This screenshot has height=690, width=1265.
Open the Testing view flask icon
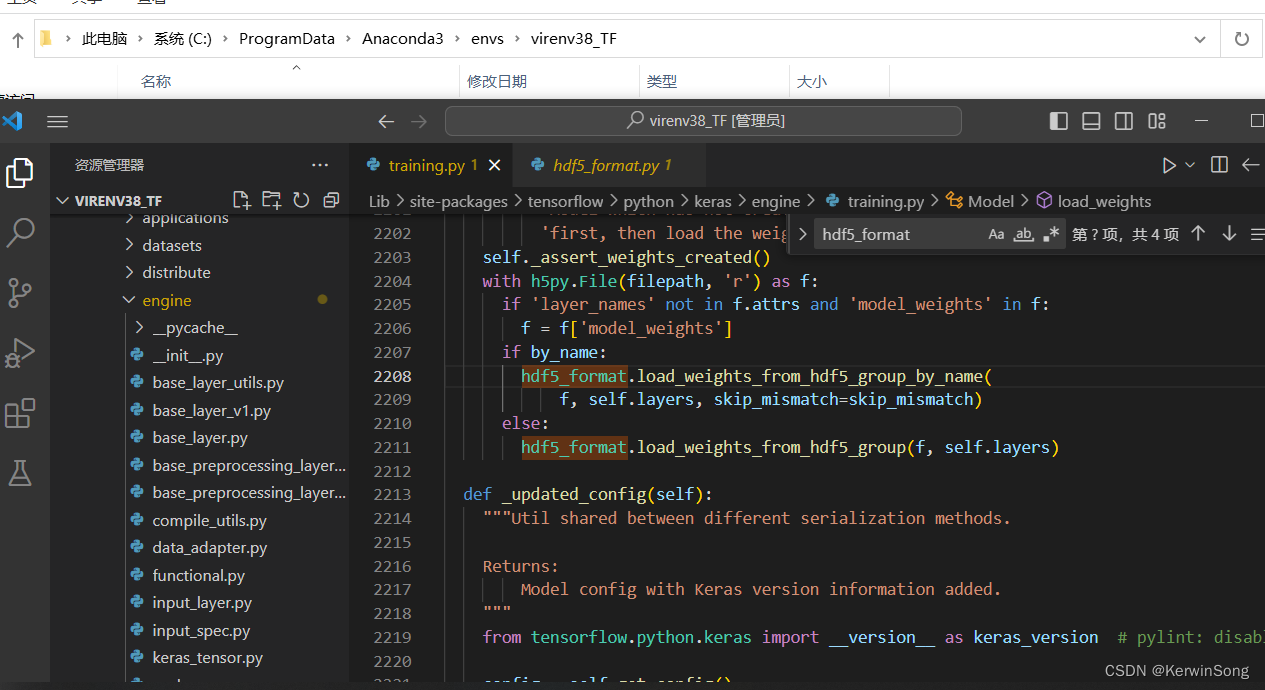tap(20, 472)
